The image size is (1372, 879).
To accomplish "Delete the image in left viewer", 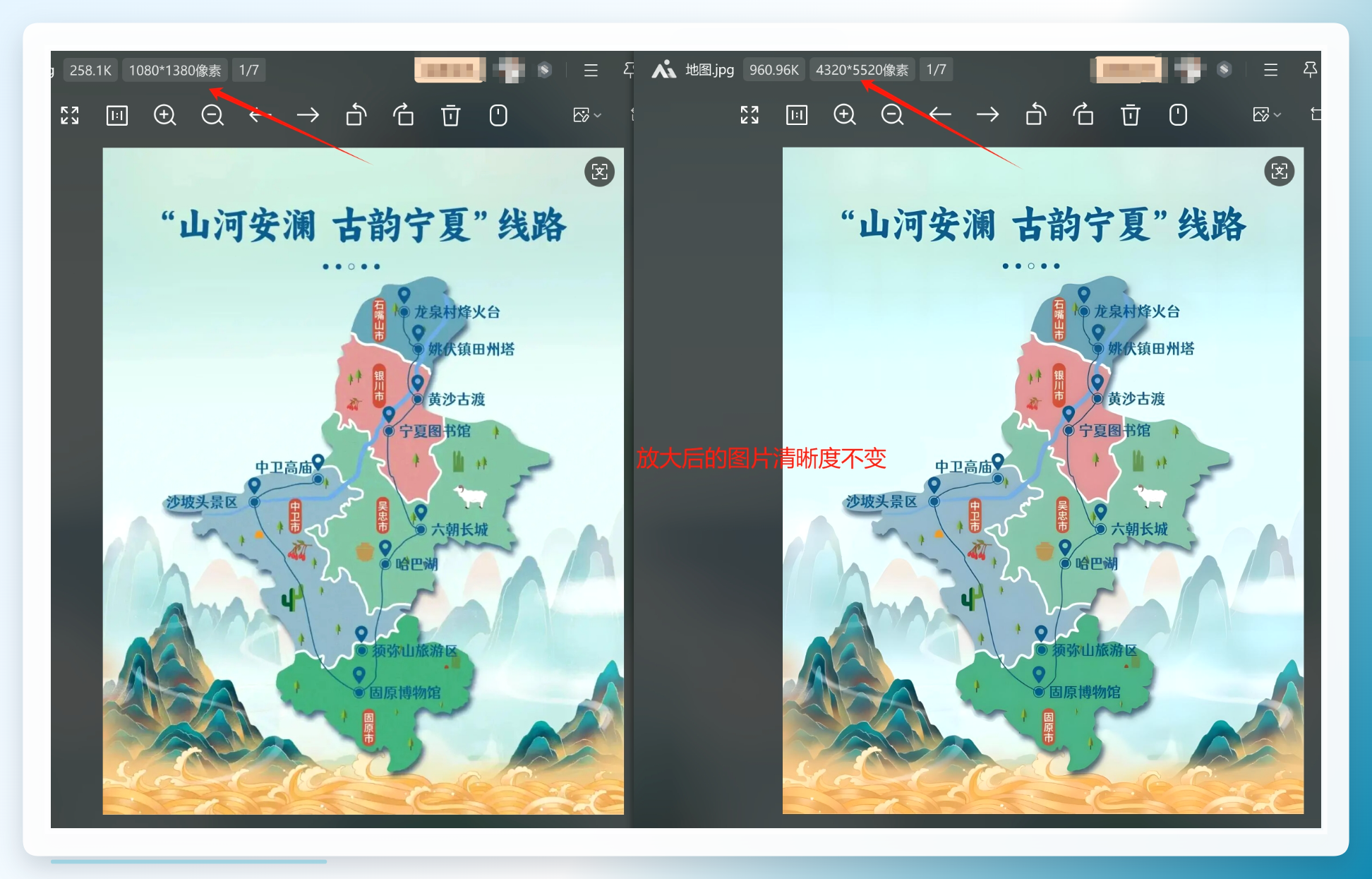I will [451, 115].
